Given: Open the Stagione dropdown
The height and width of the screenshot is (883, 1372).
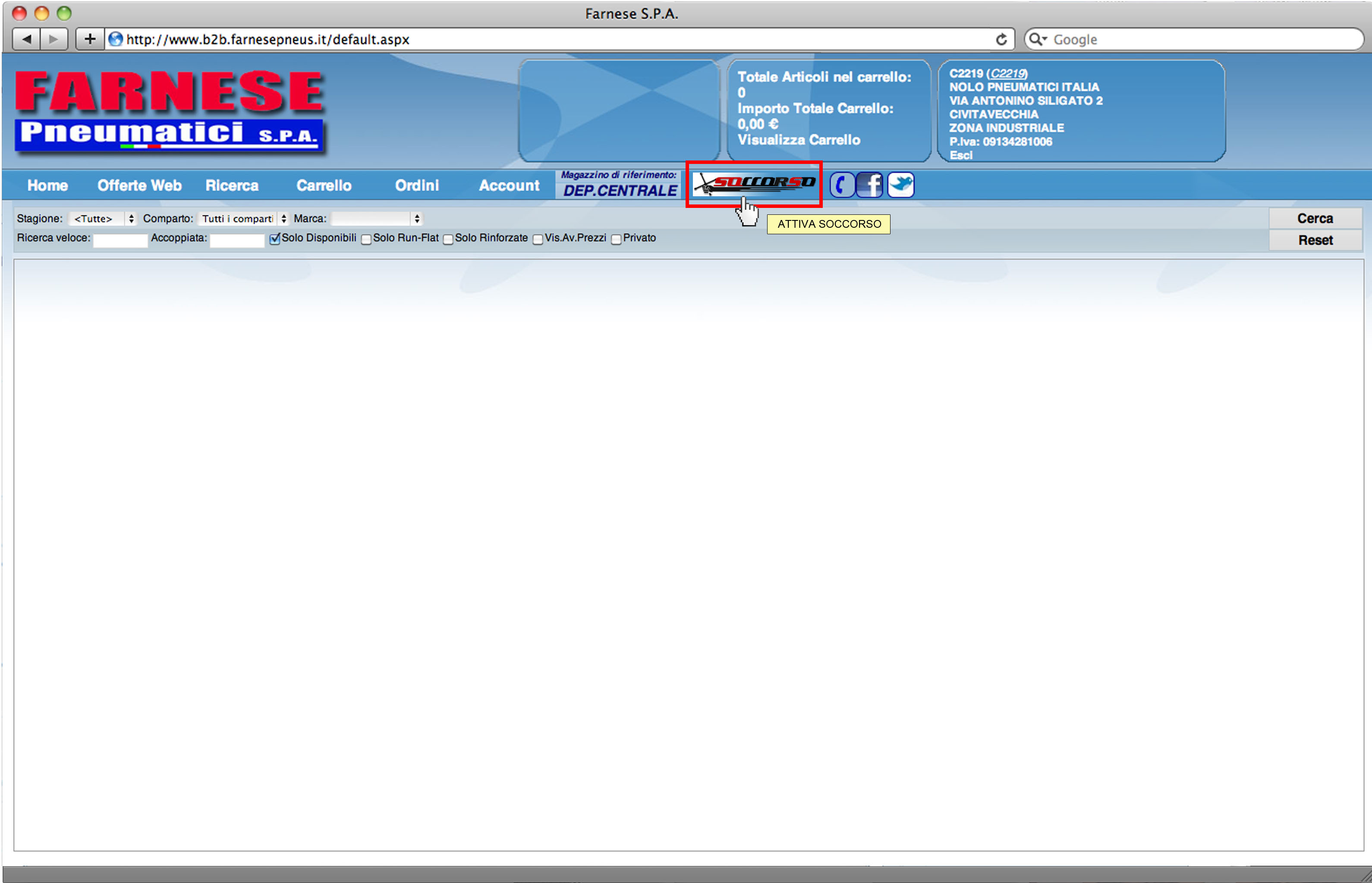Looking at the screenshot, I should coord(102,218).
